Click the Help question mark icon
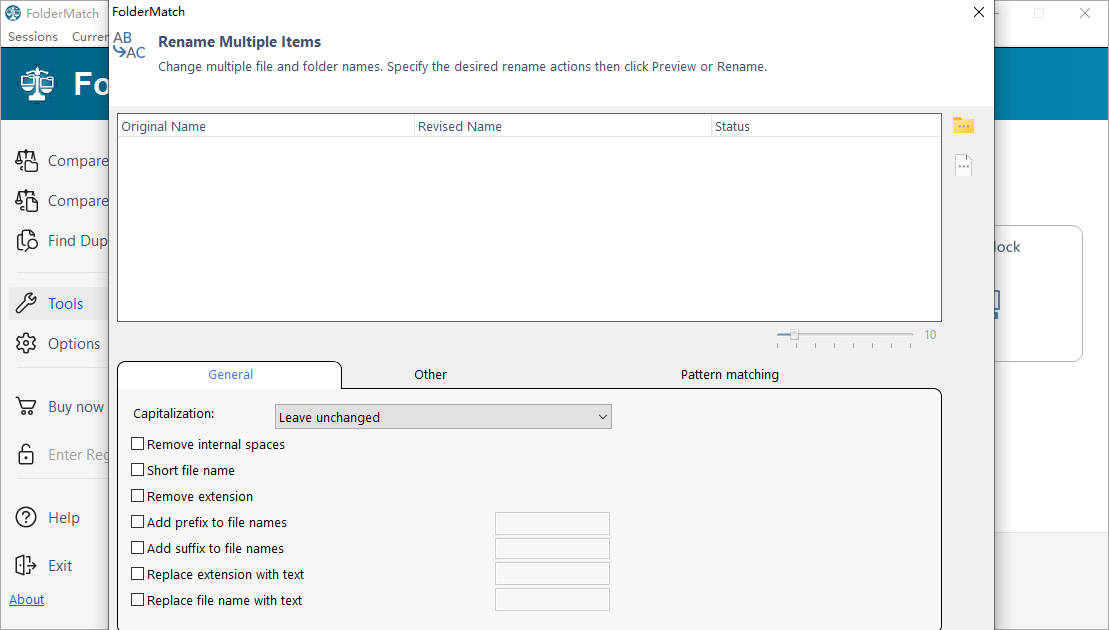 (26, 518)
